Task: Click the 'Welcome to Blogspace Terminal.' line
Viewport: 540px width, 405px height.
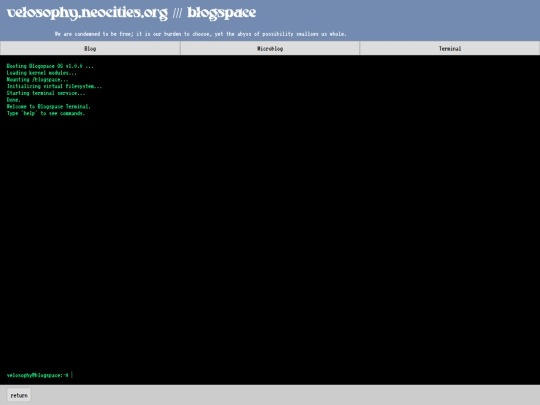Action: pyautogui.click(x=49, y=106)
